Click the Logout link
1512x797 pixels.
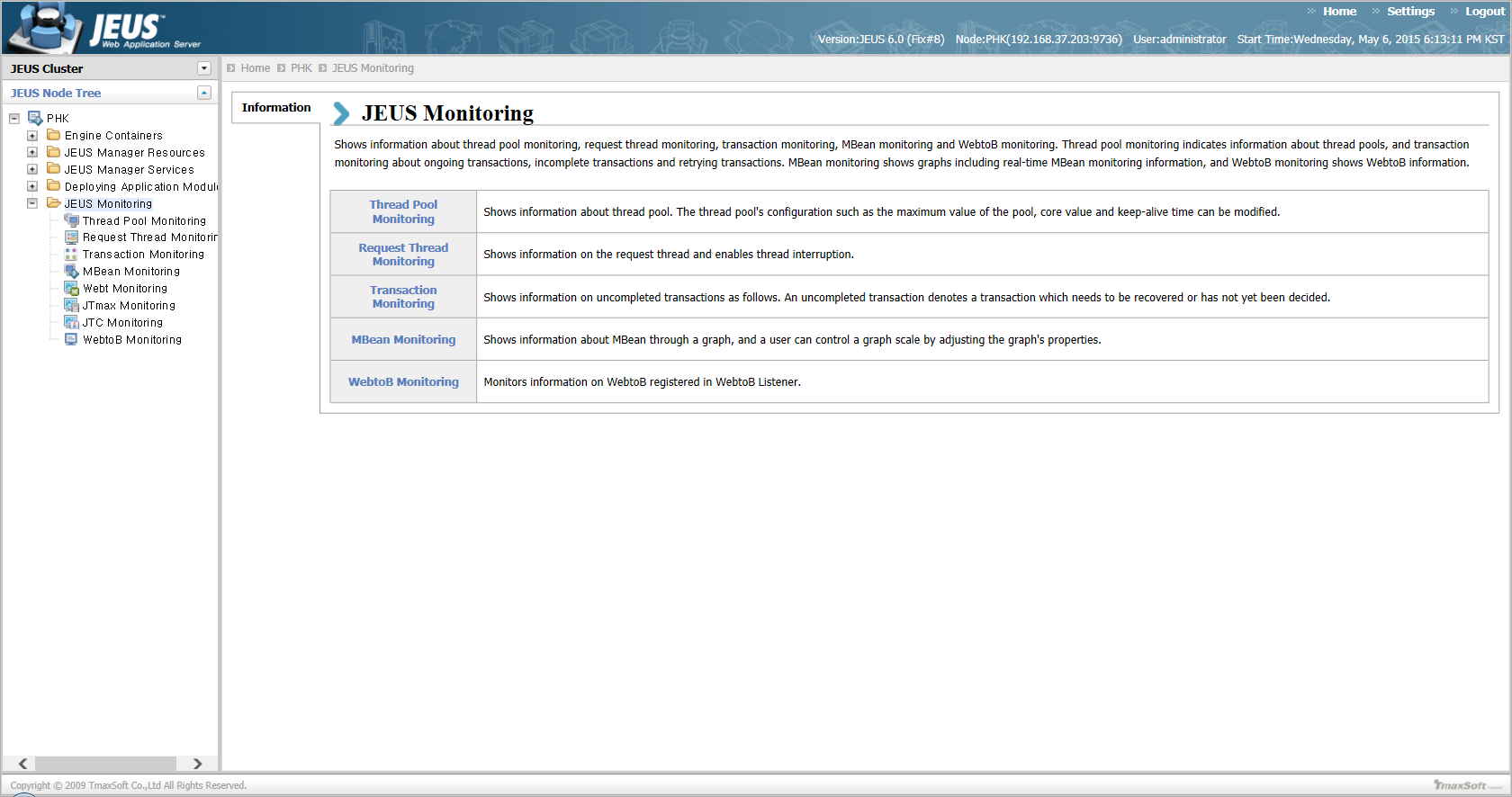pyautogui.click(x=1484, y=12)
